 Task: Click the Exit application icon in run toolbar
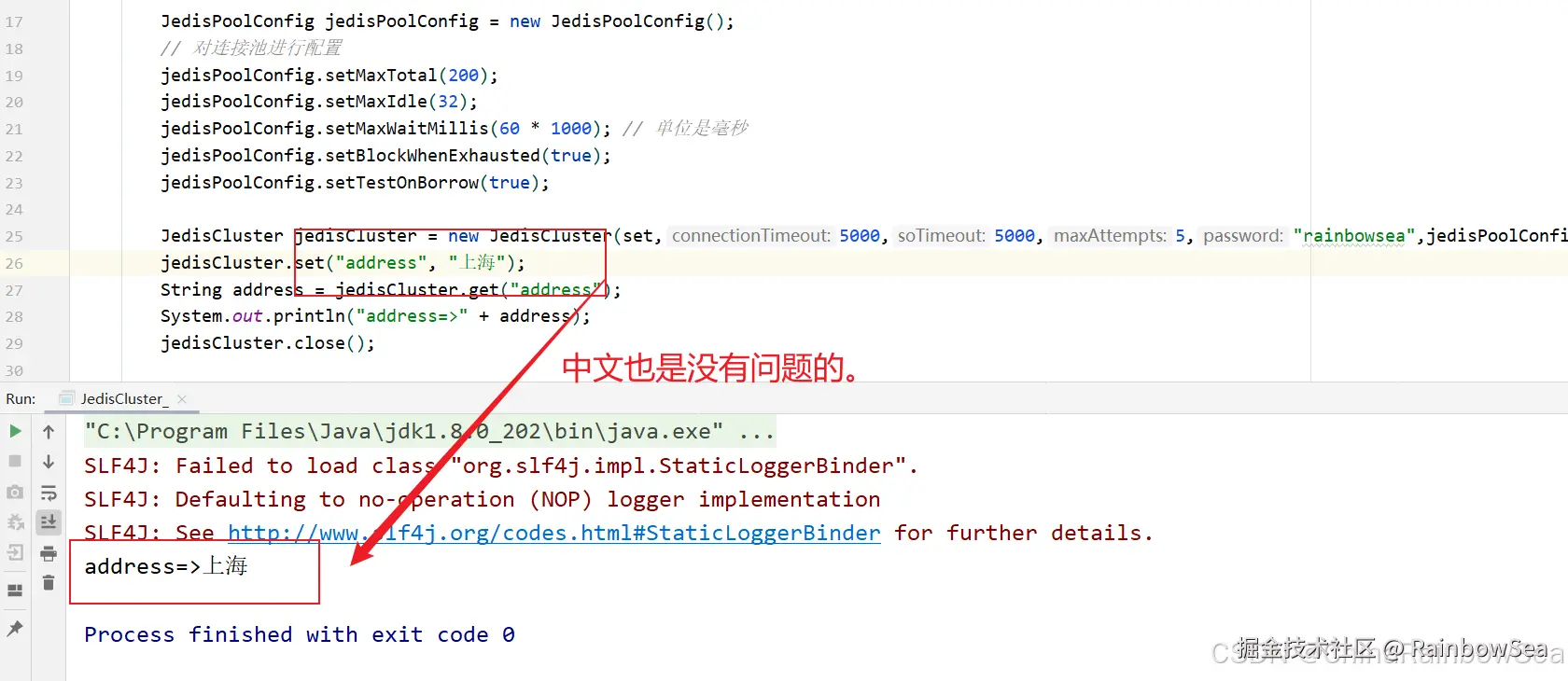click(x=15, y=553)
